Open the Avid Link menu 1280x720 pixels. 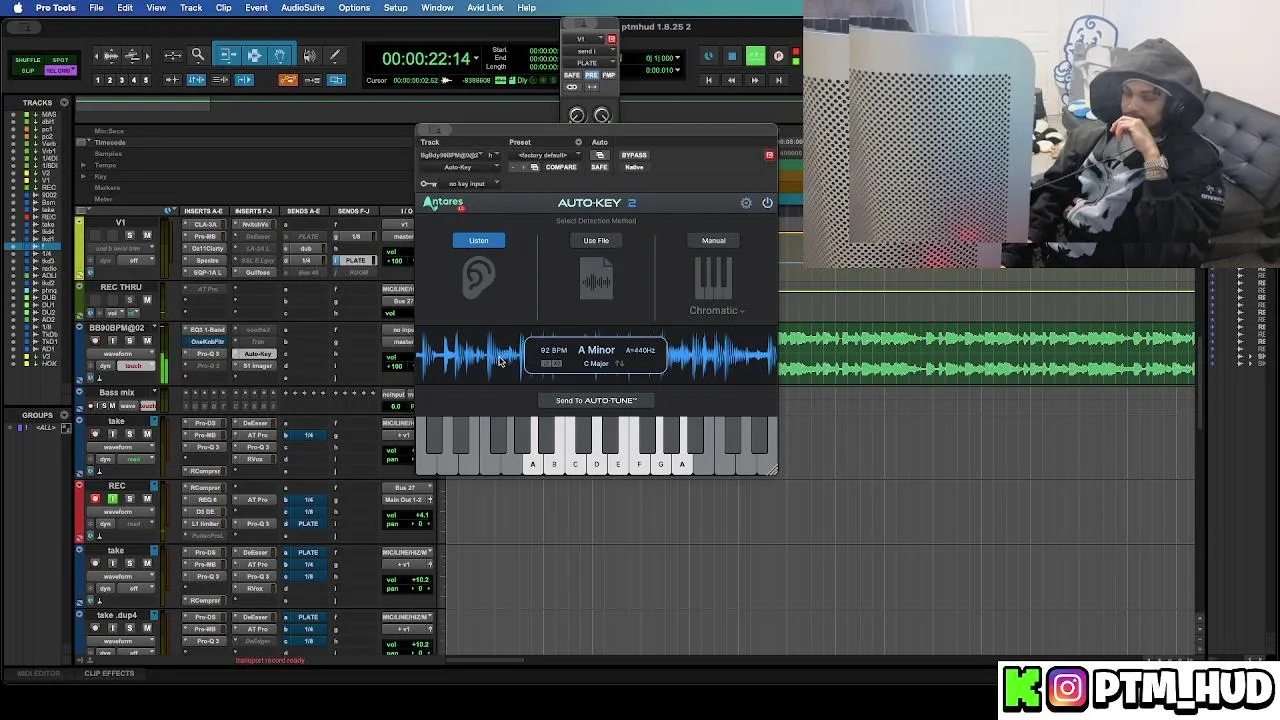pyautogui.click(x=485, y=8)
